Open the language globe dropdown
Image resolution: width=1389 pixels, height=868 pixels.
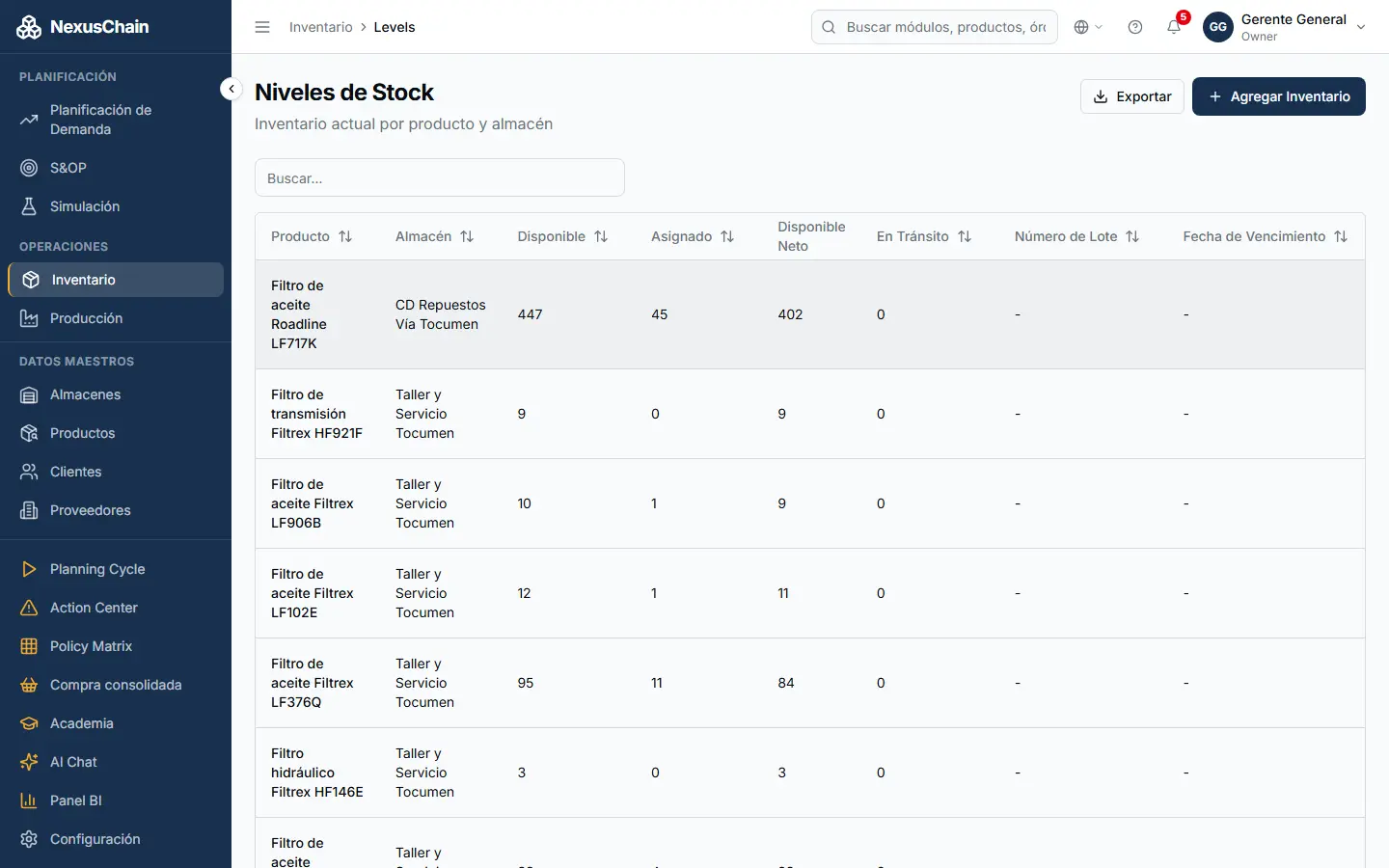(x=1088, y=27)
